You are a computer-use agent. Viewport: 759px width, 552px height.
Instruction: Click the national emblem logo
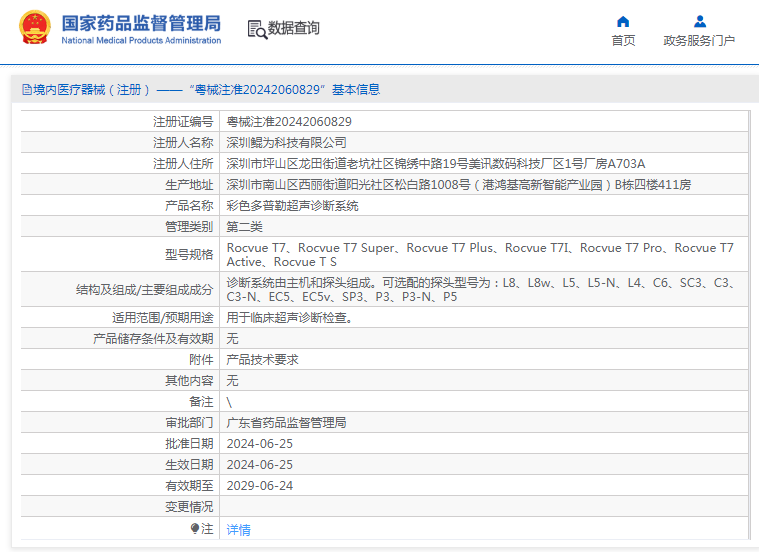35,28
